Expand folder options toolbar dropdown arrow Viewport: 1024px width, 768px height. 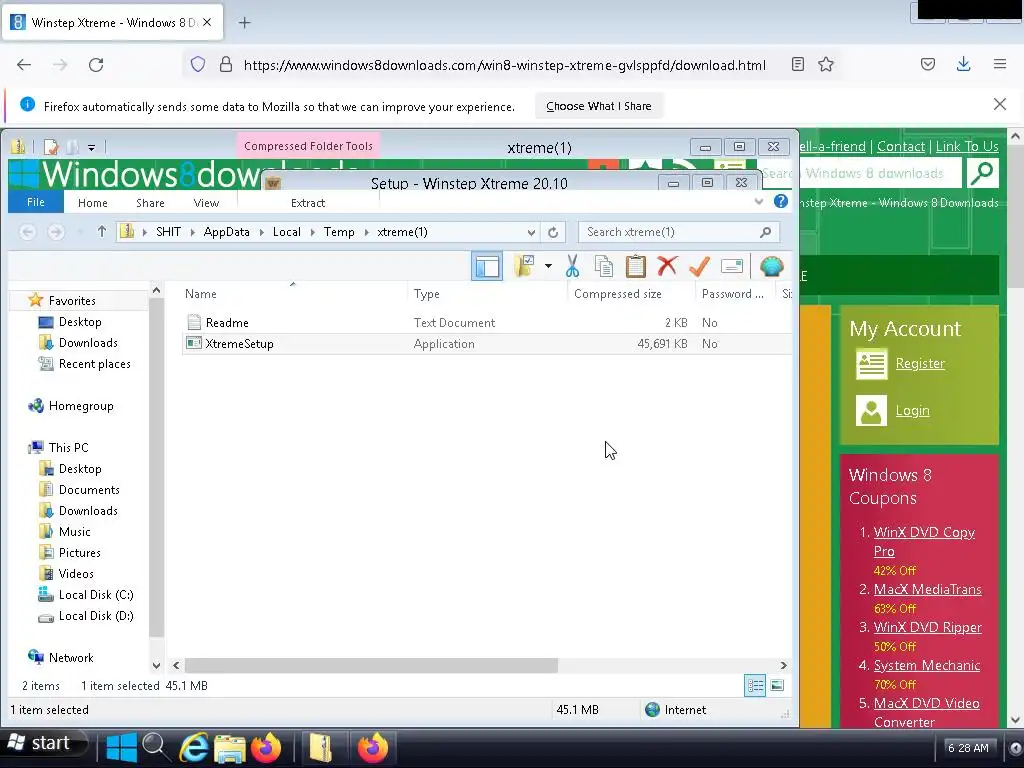pos(548,266)
